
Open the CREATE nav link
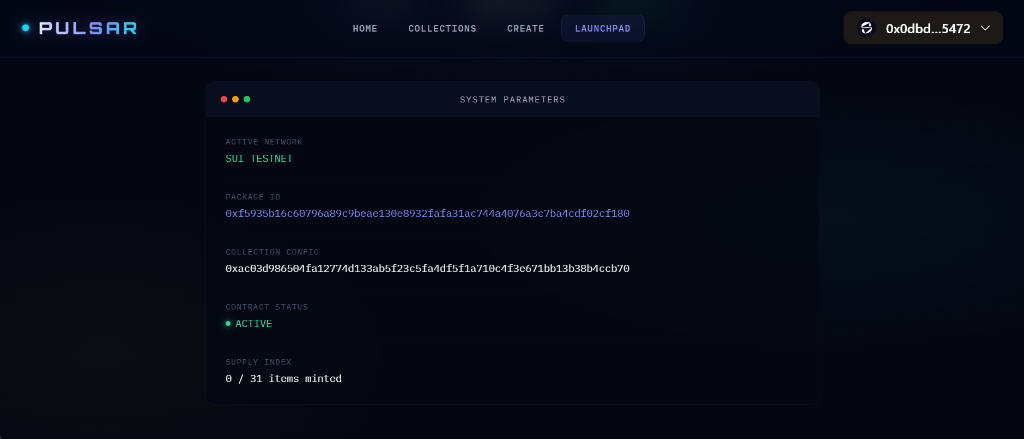click(x=526, y=29)
